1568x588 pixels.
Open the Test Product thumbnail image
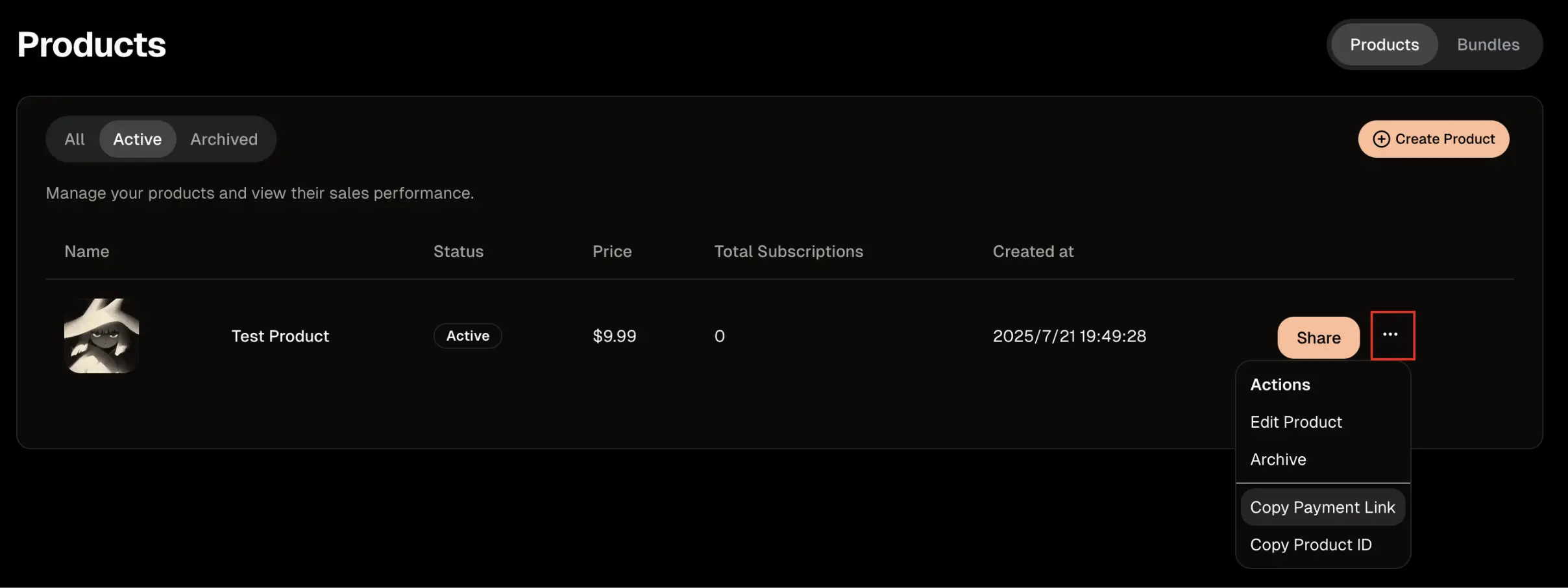(x=102, y=336)
